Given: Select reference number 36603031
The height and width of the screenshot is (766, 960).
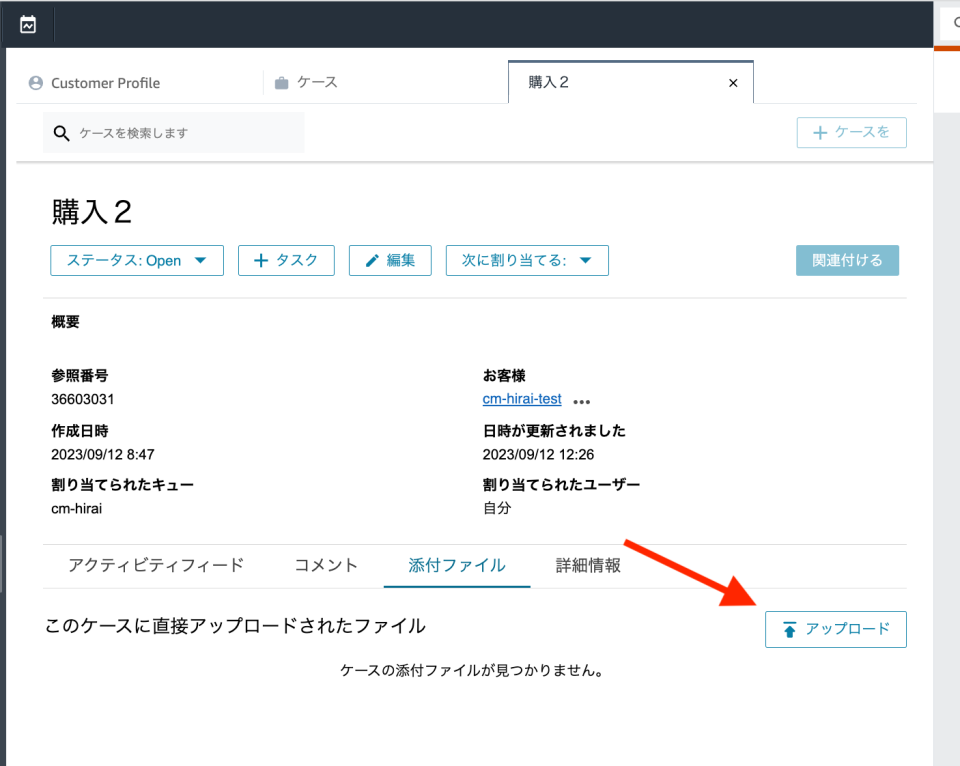Looking at the screenshot, I should (83, 399).
